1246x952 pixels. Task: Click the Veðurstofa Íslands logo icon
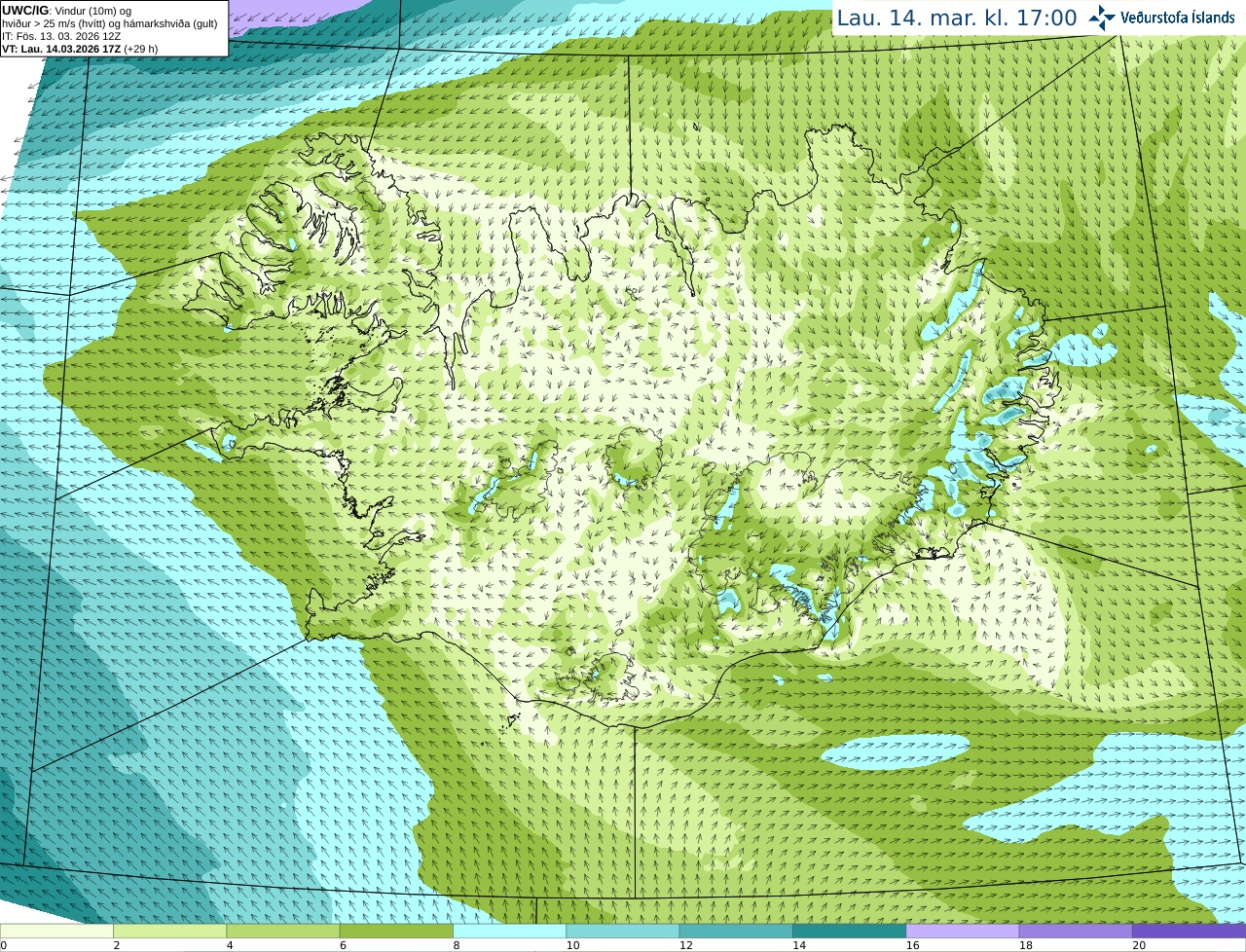pos(1102,18)
